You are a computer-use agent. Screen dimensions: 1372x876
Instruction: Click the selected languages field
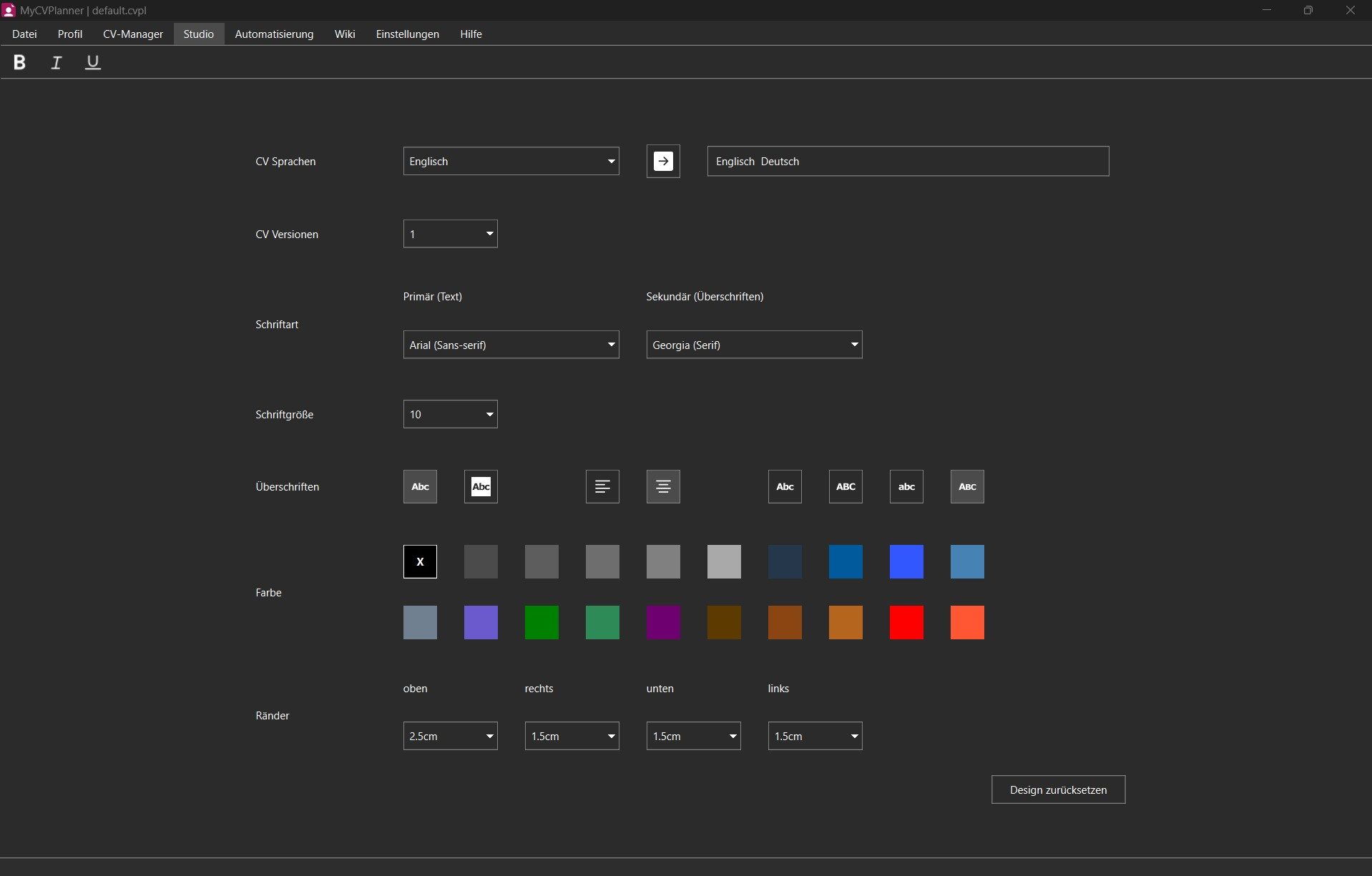908,162
